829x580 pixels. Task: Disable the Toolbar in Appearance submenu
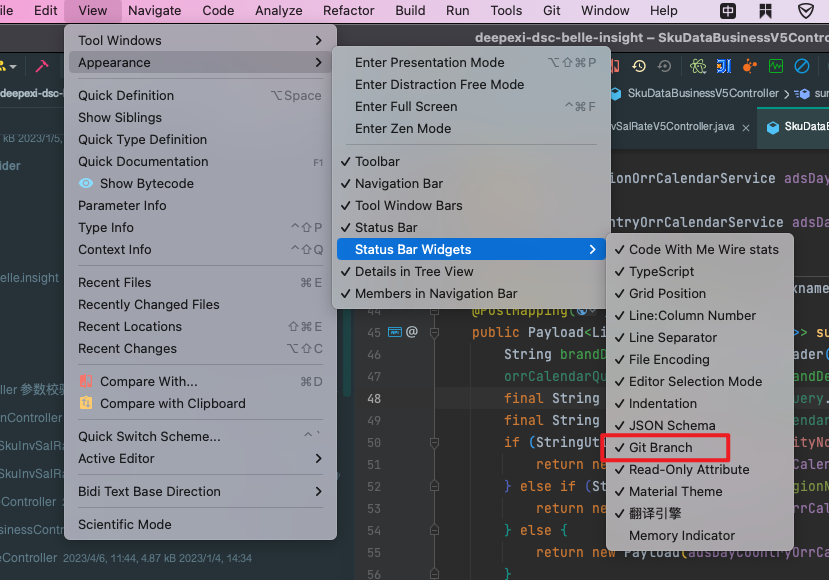(x=377, y=161)
